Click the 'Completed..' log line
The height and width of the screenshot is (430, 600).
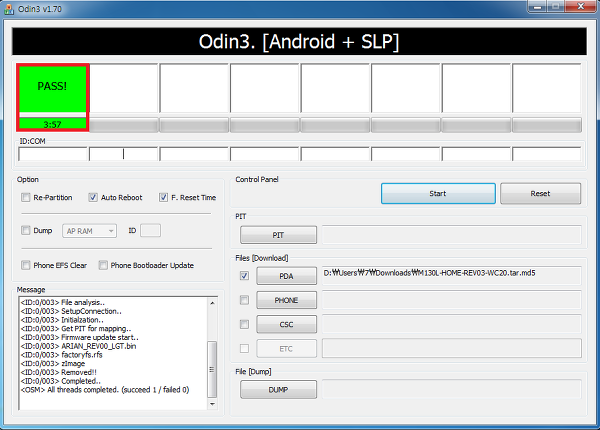(x=61, y=381)
